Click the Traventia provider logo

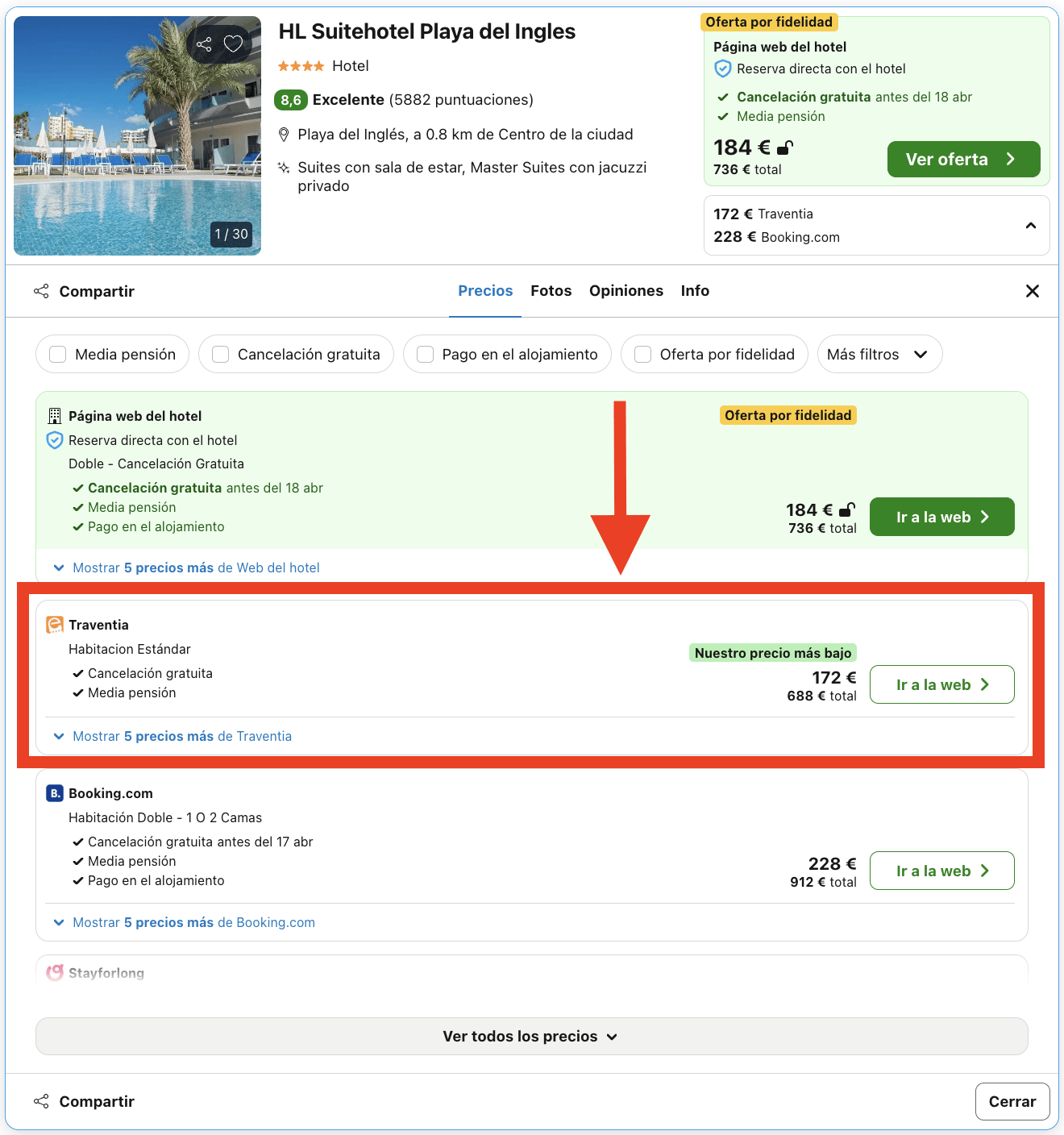click(x=53, y=625)
